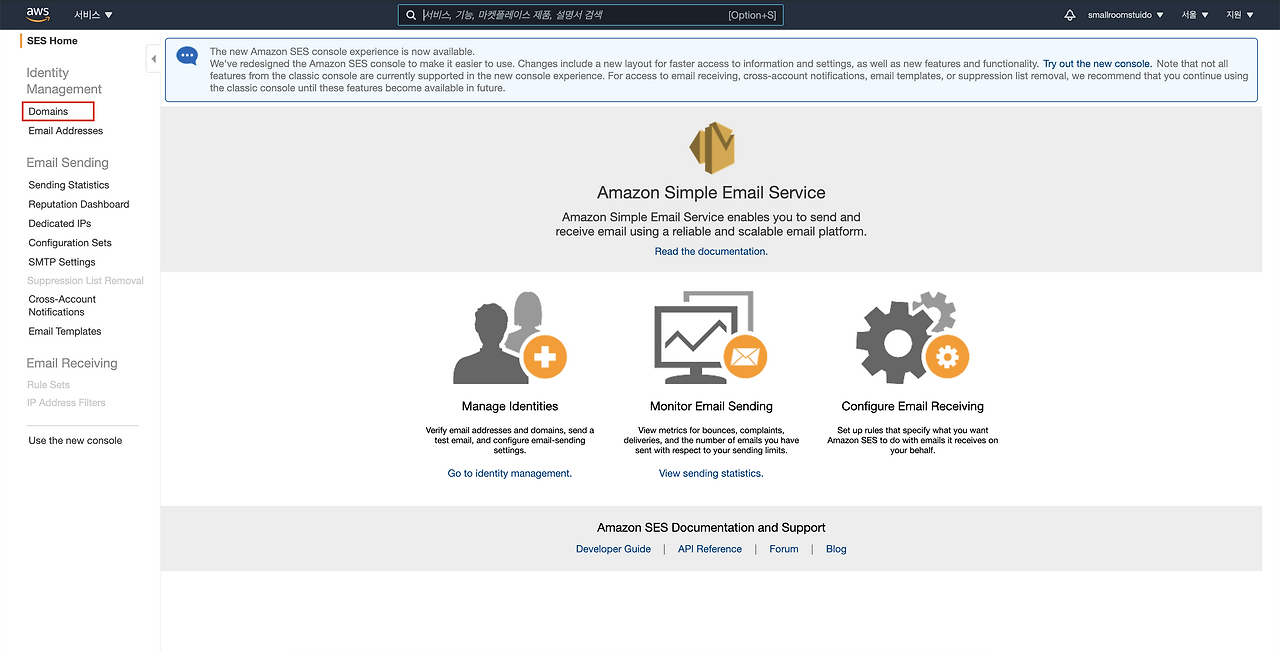Click the Amazon Simple Email Service heading
1280x653 pixels.
point(711,193)
